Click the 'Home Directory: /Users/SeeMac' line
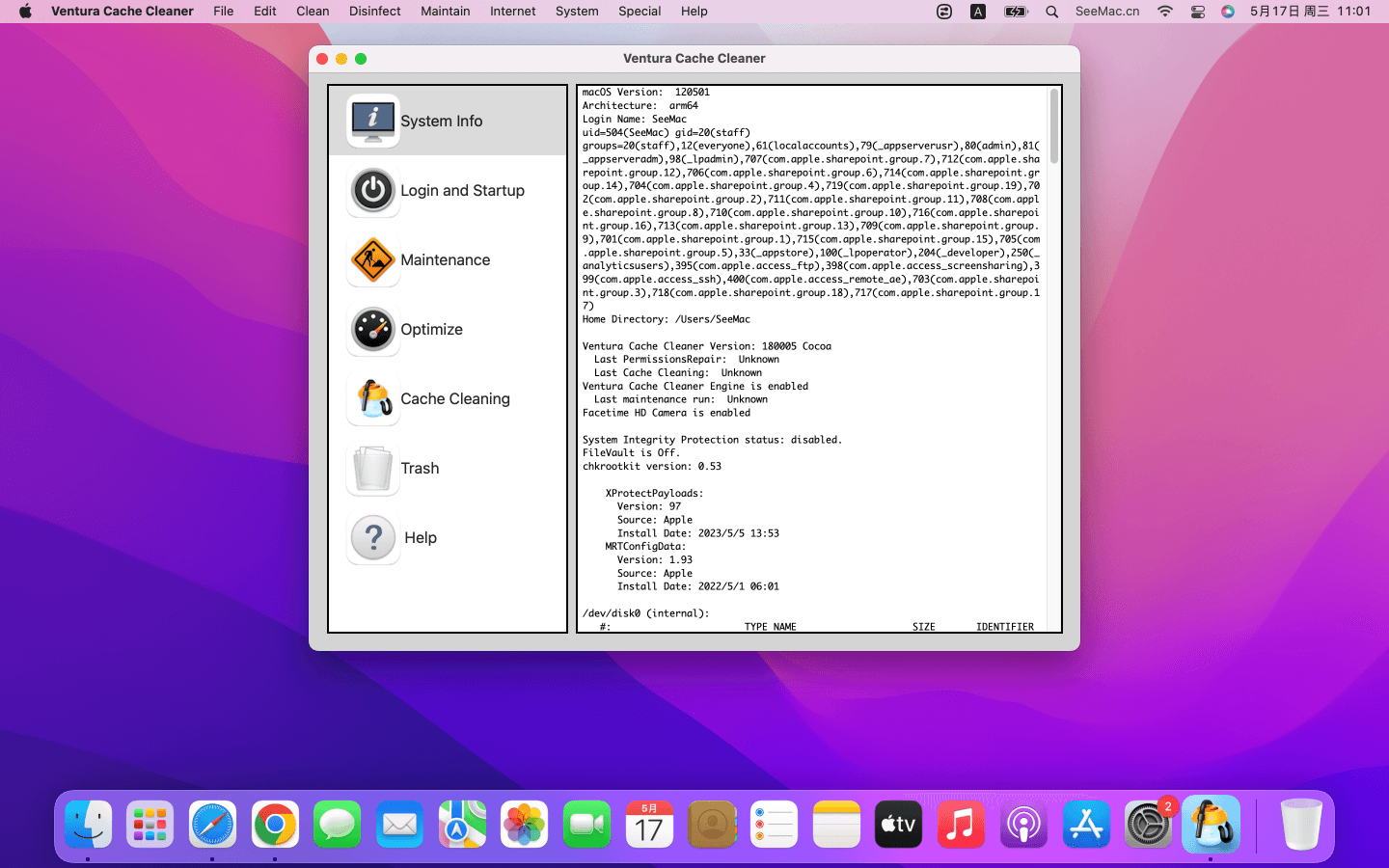This screenshot has width=1389, height=868. (x=667, y=319)
